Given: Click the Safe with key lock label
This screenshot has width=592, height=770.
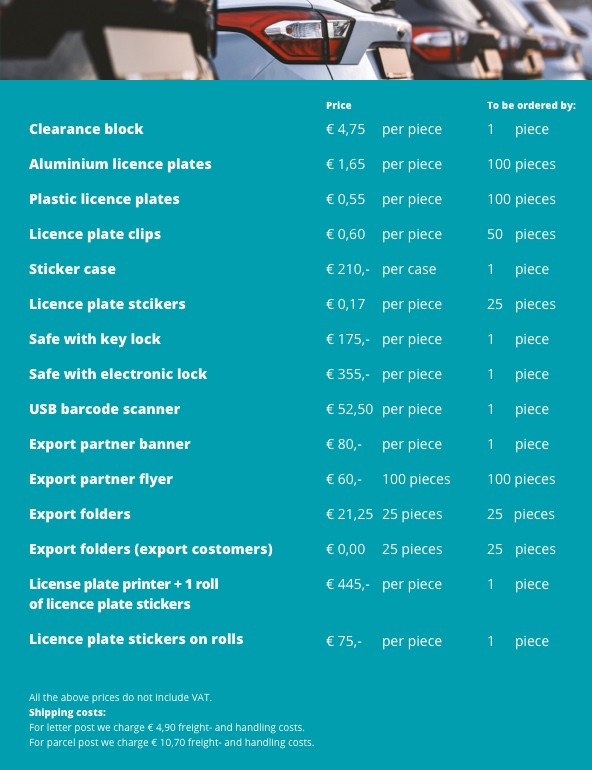Looking at the screenshot, I should coord(95,339).
